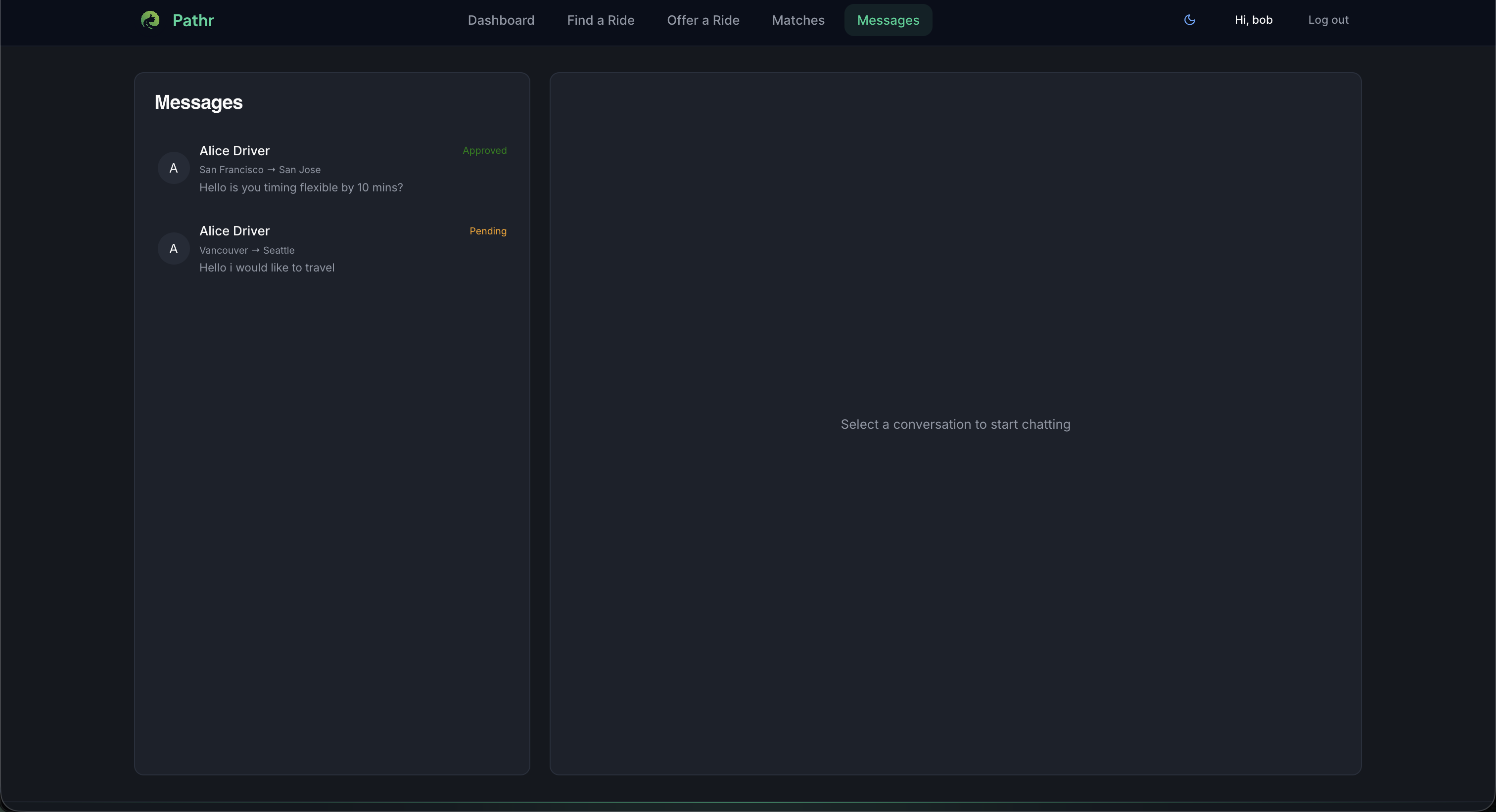1496x812 pixels.
Task: Open Alice Driver's Vancouver to Seattle chat
Action: pyautogui.click(x=234, y=231)
